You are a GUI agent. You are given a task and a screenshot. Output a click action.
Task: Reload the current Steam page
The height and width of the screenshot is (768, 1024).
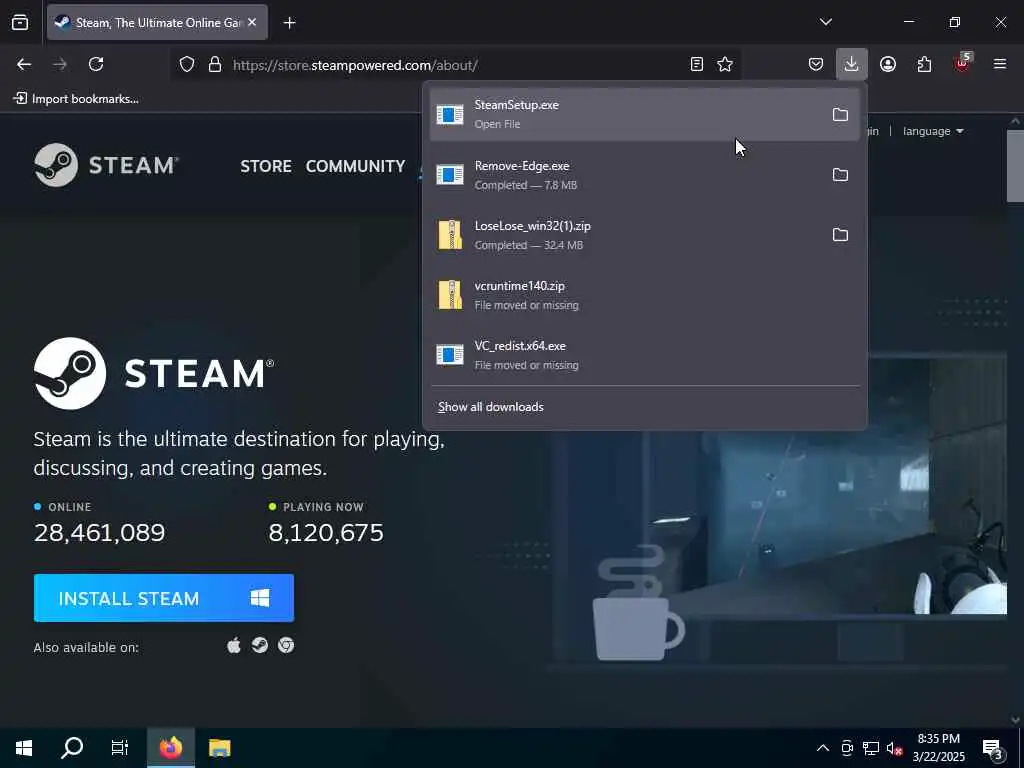point(96,64)
